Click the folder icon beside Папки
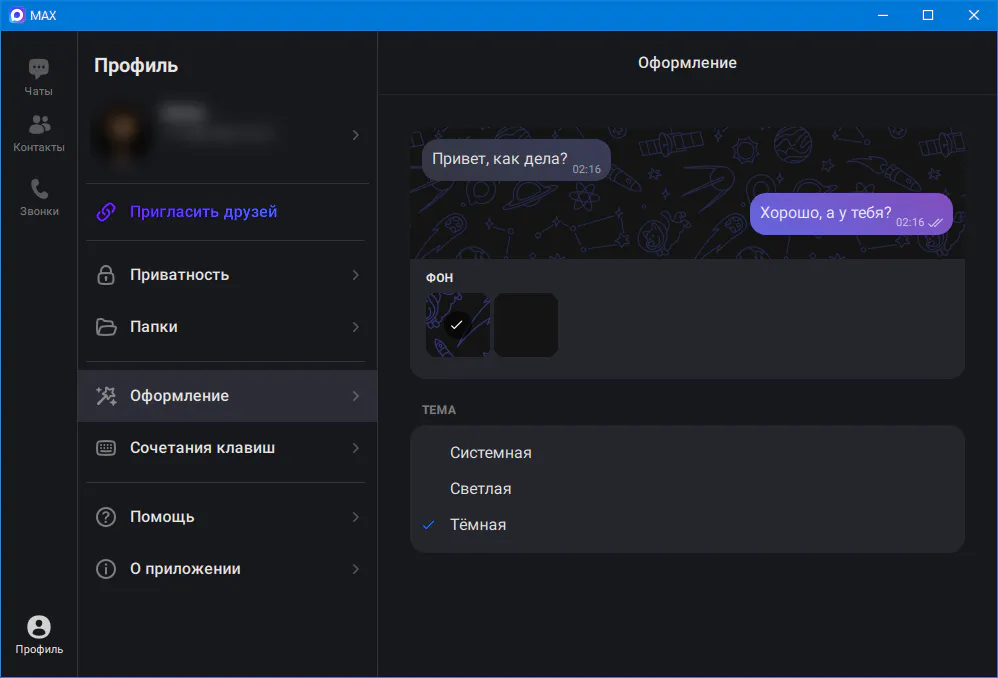 click(x=106, y=327)
